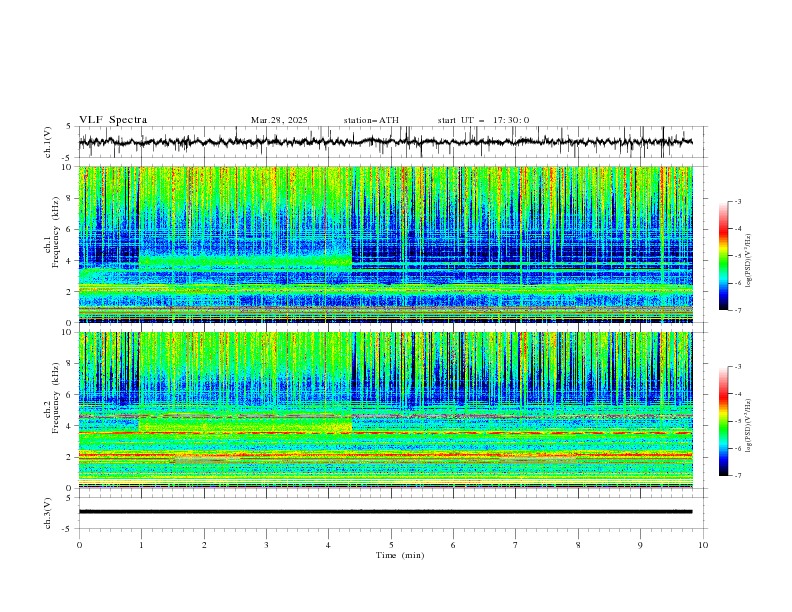
Task: Click the '-7' tick on ch.1 colorbar
Action: (738, 310)
